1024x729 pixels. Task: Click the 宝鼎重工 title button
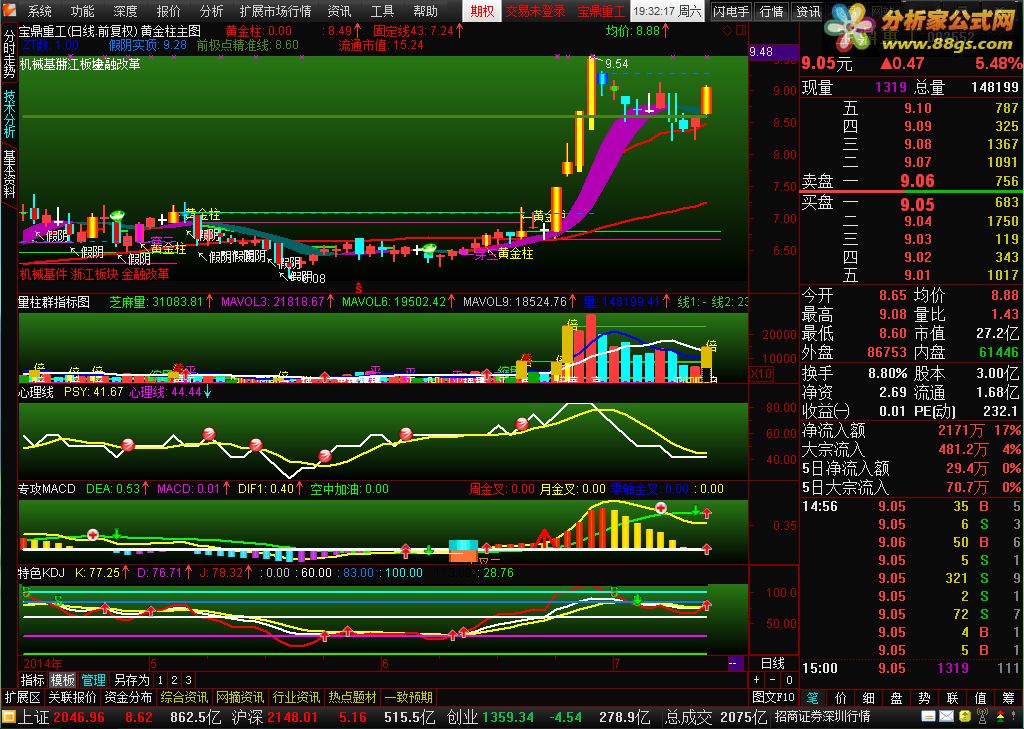tap(601, 11)
